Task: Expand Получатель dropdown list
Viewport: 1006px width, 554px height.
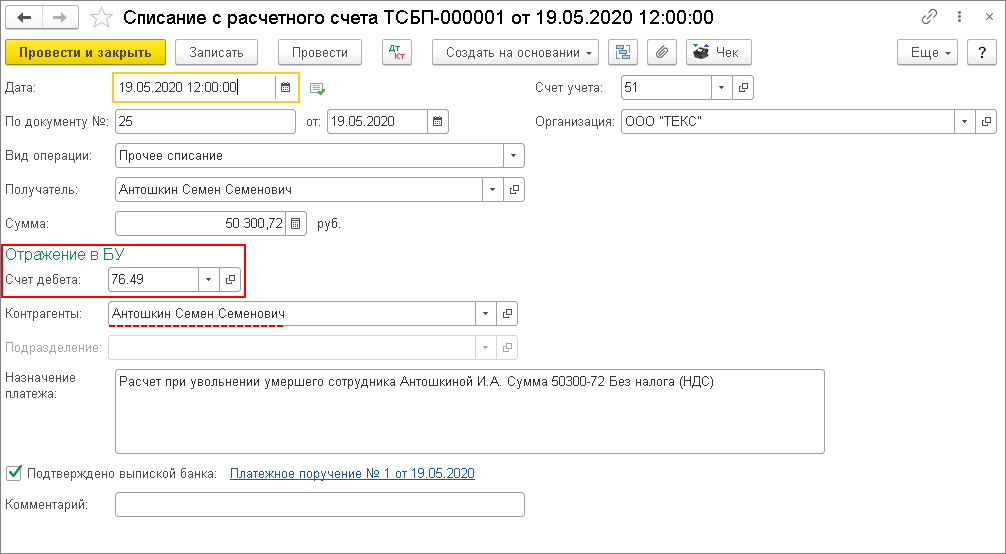Action: [x=493, y=190]
